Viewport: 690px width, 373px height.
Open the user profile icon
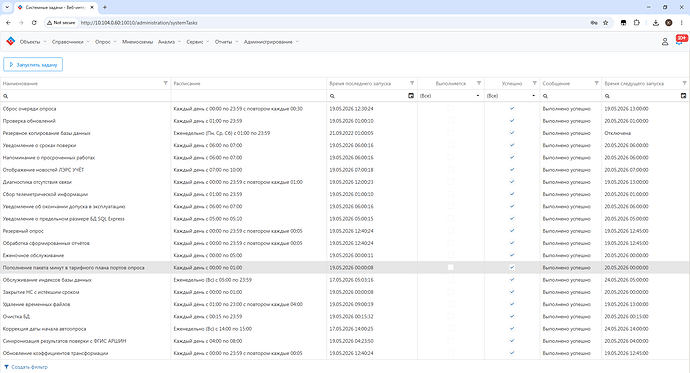(x=665, y=42)
